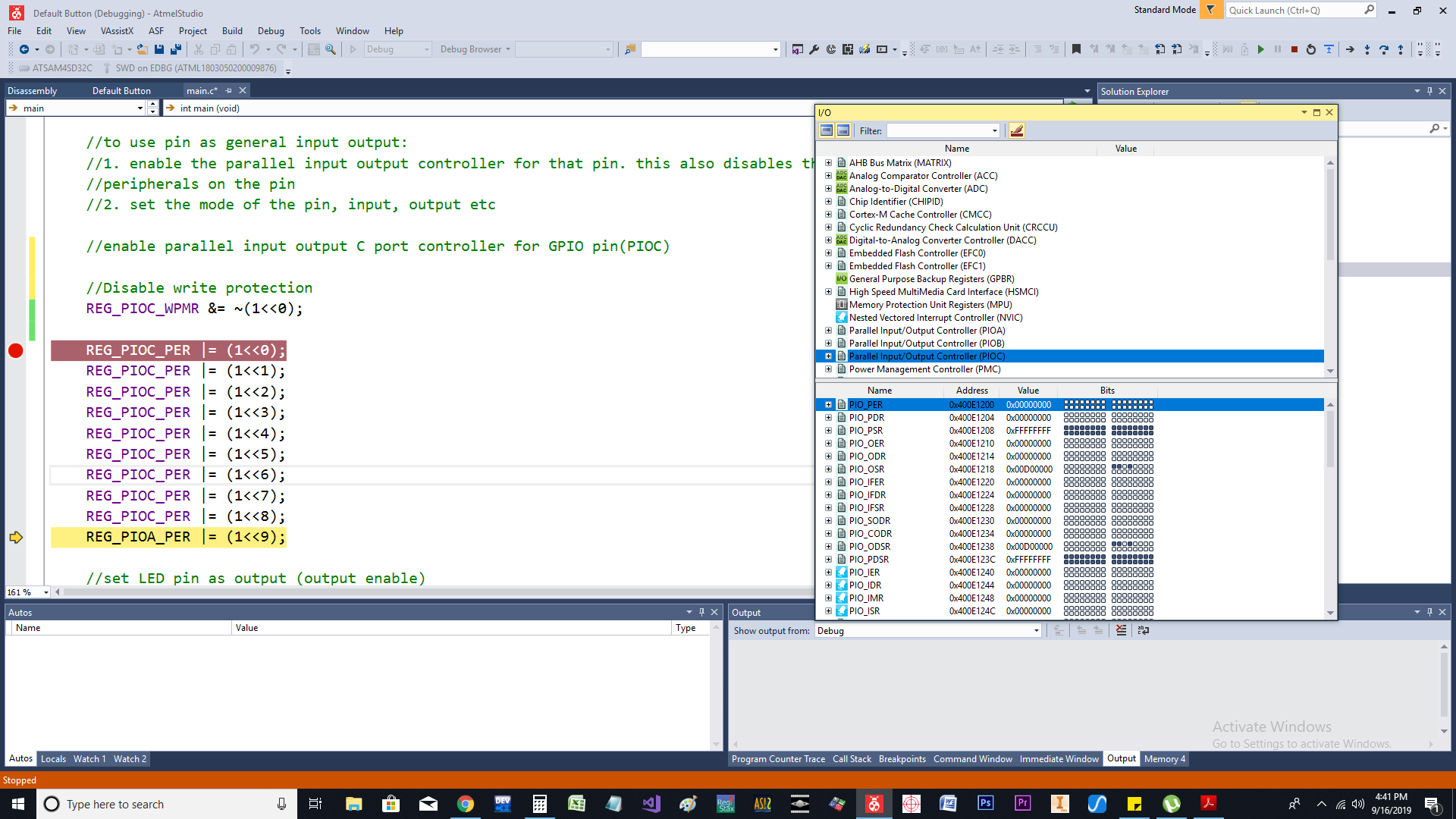The image size is (1456, 819).
Task: Click the I/O filter clear eraser icon
Action: pyautogui.click(x=1017, y=131)
